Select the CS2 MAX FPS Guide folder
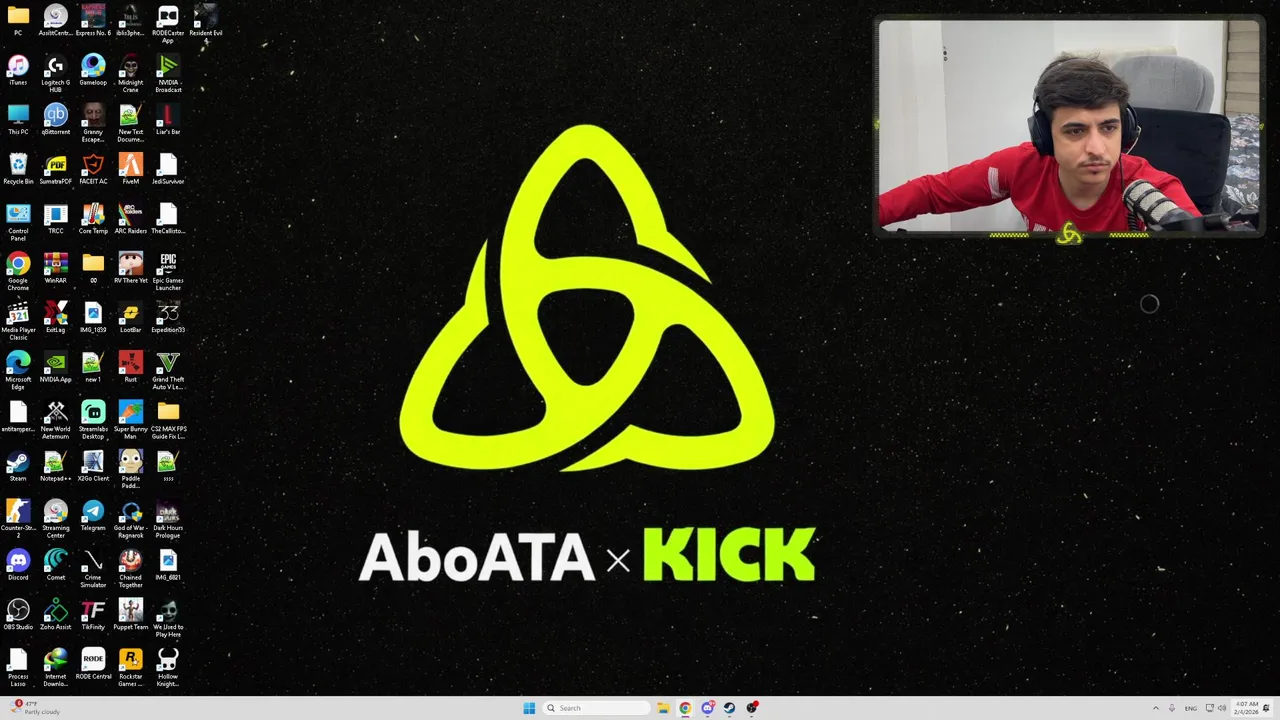The height and width of the screenshot is (720, 1280). coord(168,420)
